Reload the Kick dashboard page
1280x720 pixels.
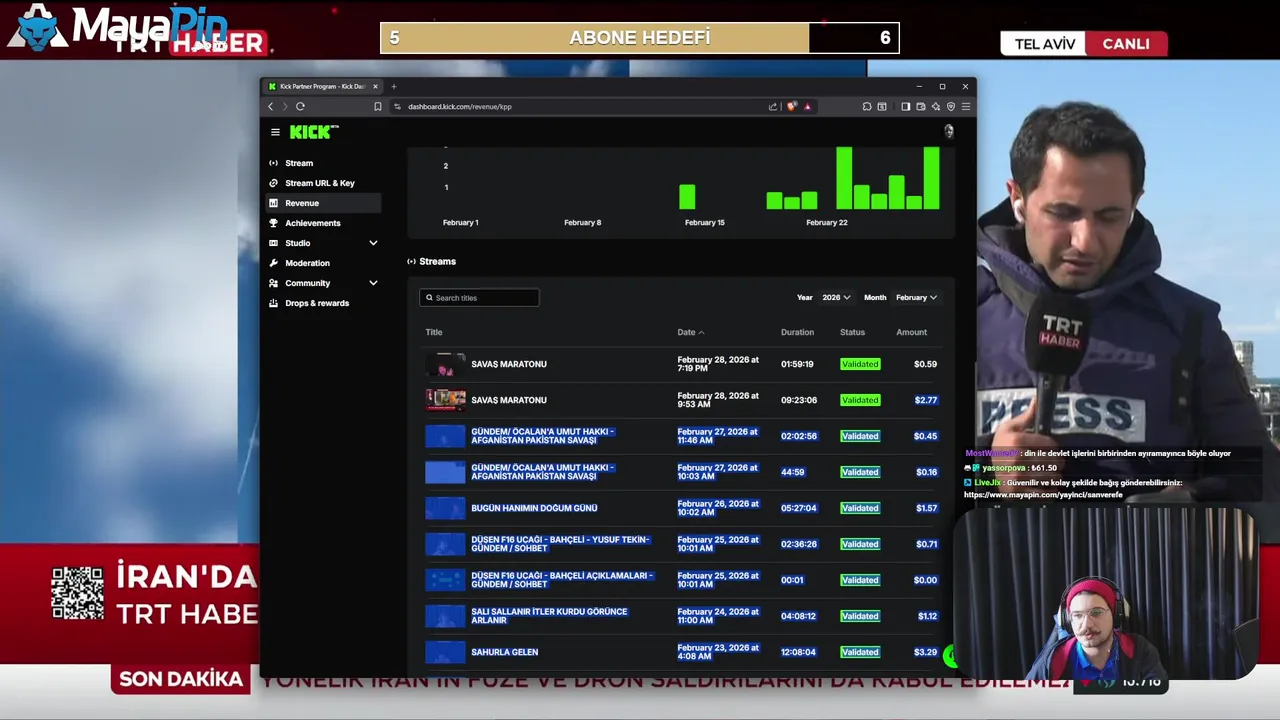click(300, 106)
